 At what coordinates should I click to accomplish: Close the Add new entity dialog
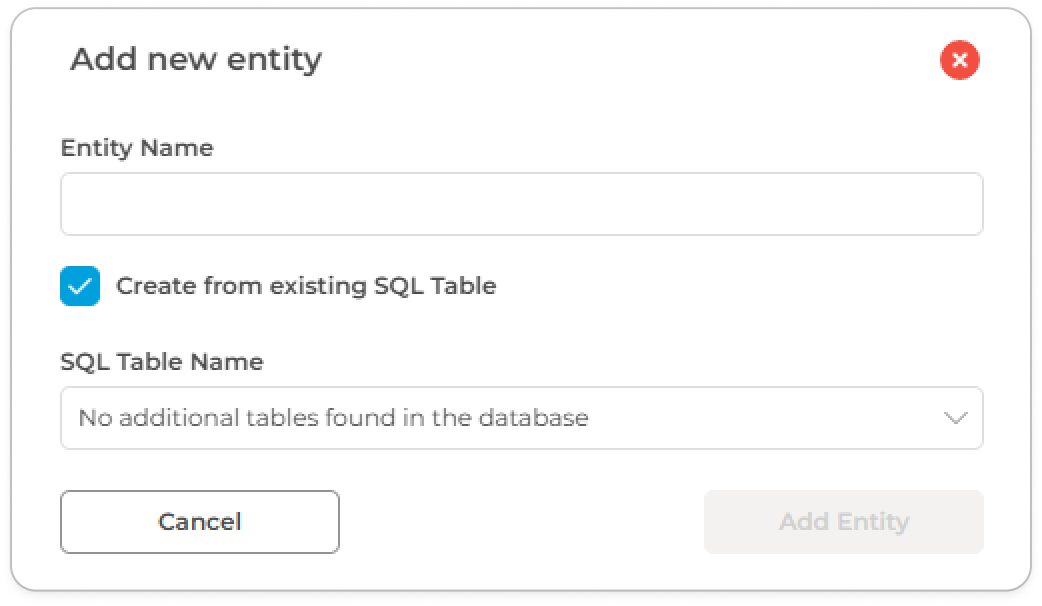[959, 61]
